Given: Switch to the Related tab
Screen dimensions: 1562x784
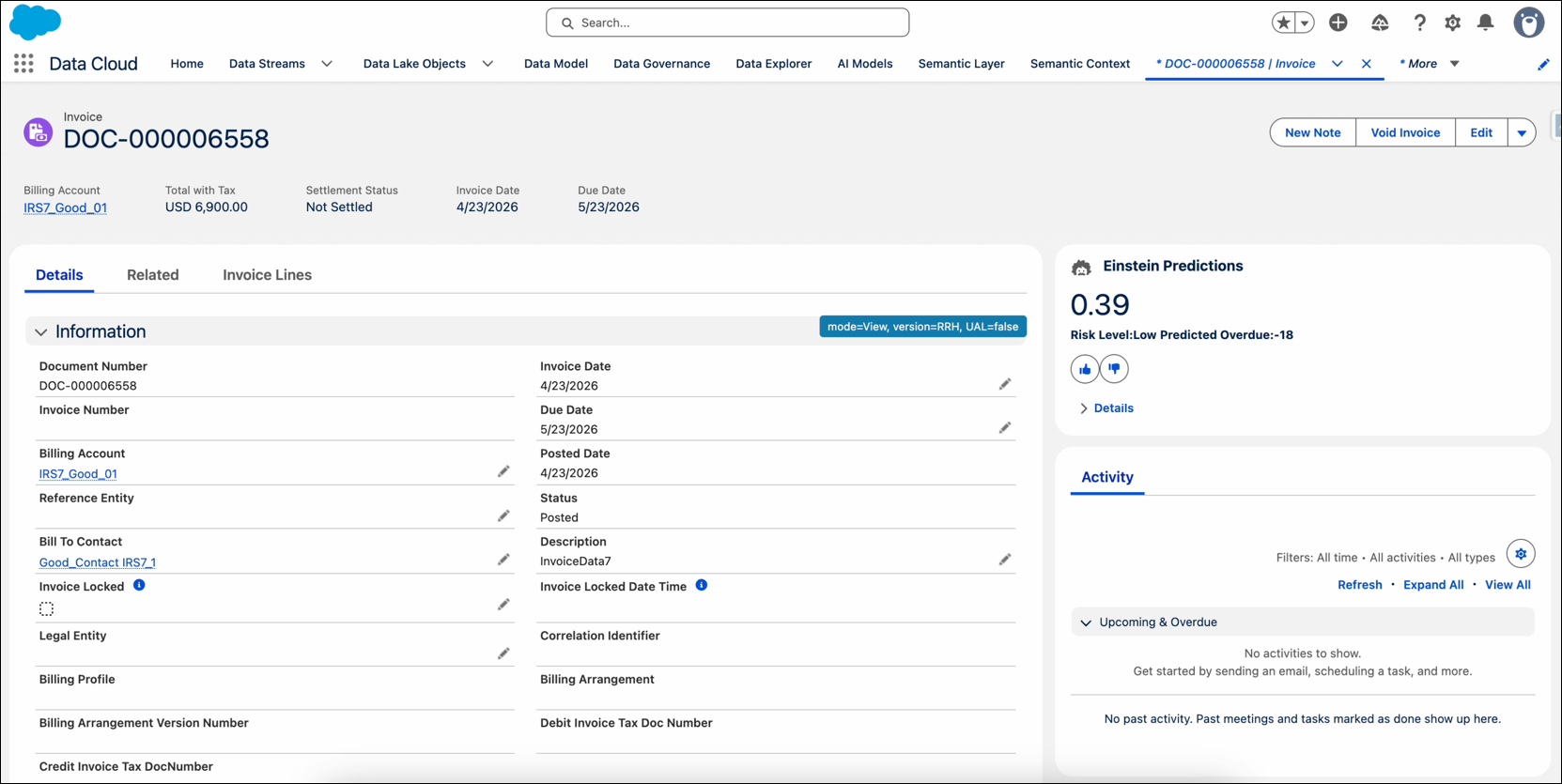Looking at the screenshot, I should point(153,275).
